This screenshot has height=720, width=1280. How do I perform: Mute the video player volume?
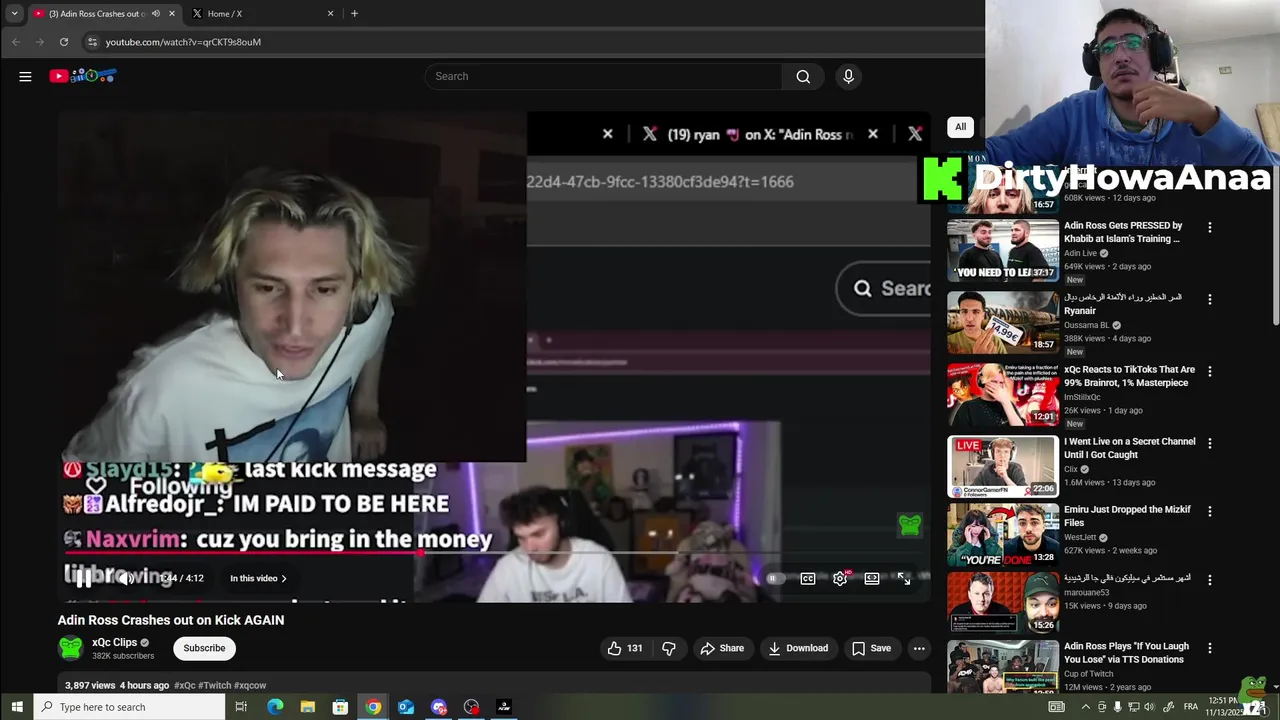(x=124, y=578)
